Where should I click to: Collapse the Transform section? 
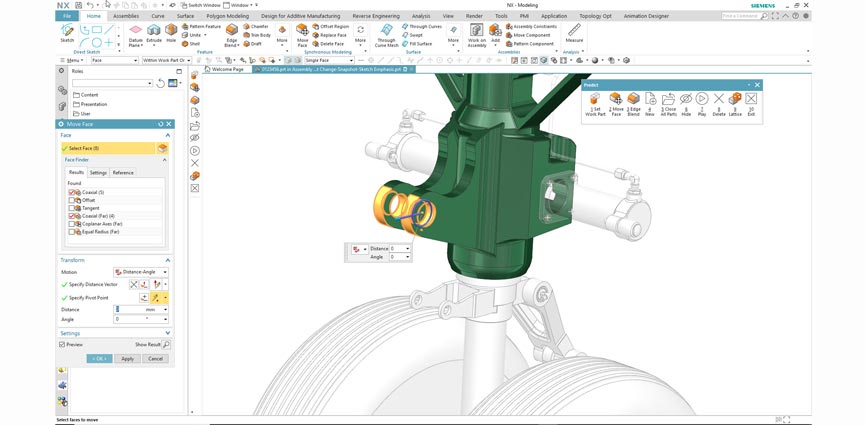click(x=167, y=260)
